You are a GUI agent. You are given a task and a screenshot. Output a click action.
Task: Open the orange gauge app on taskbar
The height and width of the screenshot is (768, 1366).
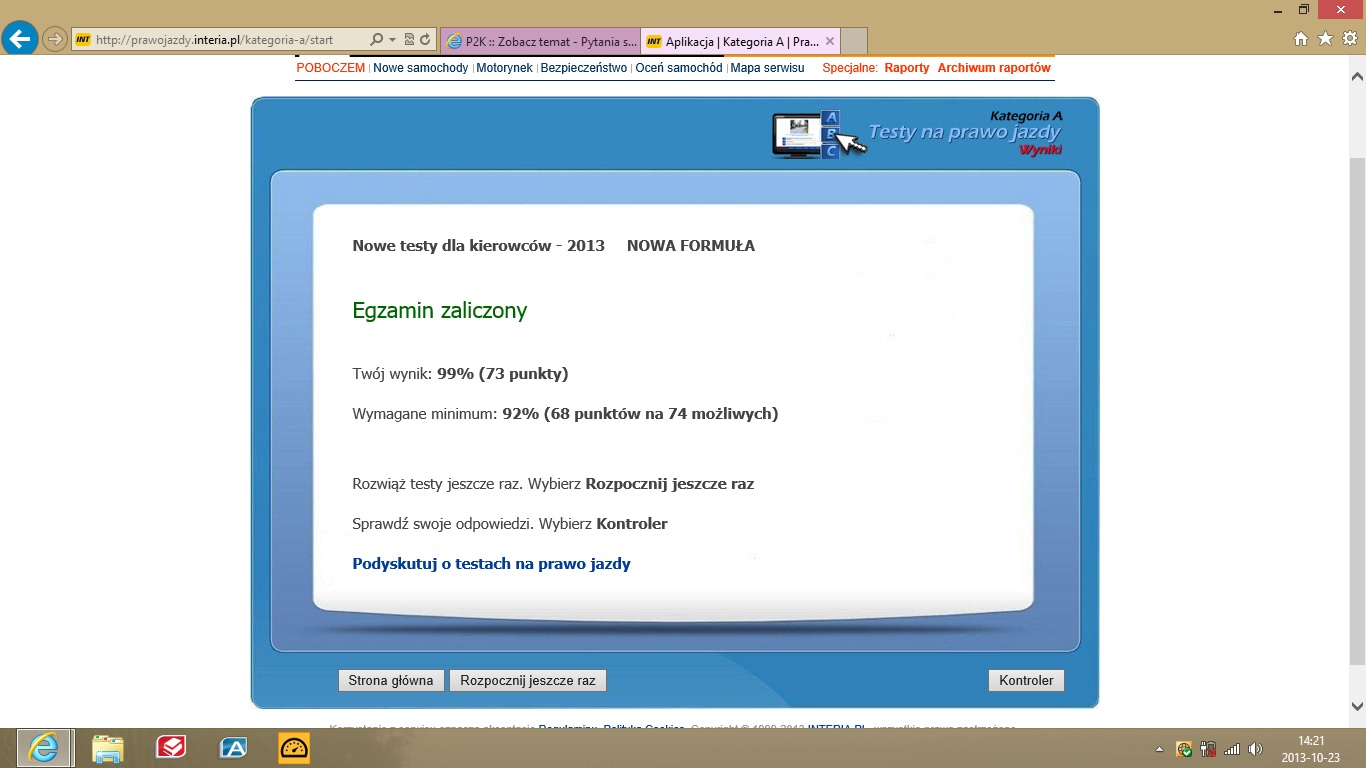[x=294, y=748]
